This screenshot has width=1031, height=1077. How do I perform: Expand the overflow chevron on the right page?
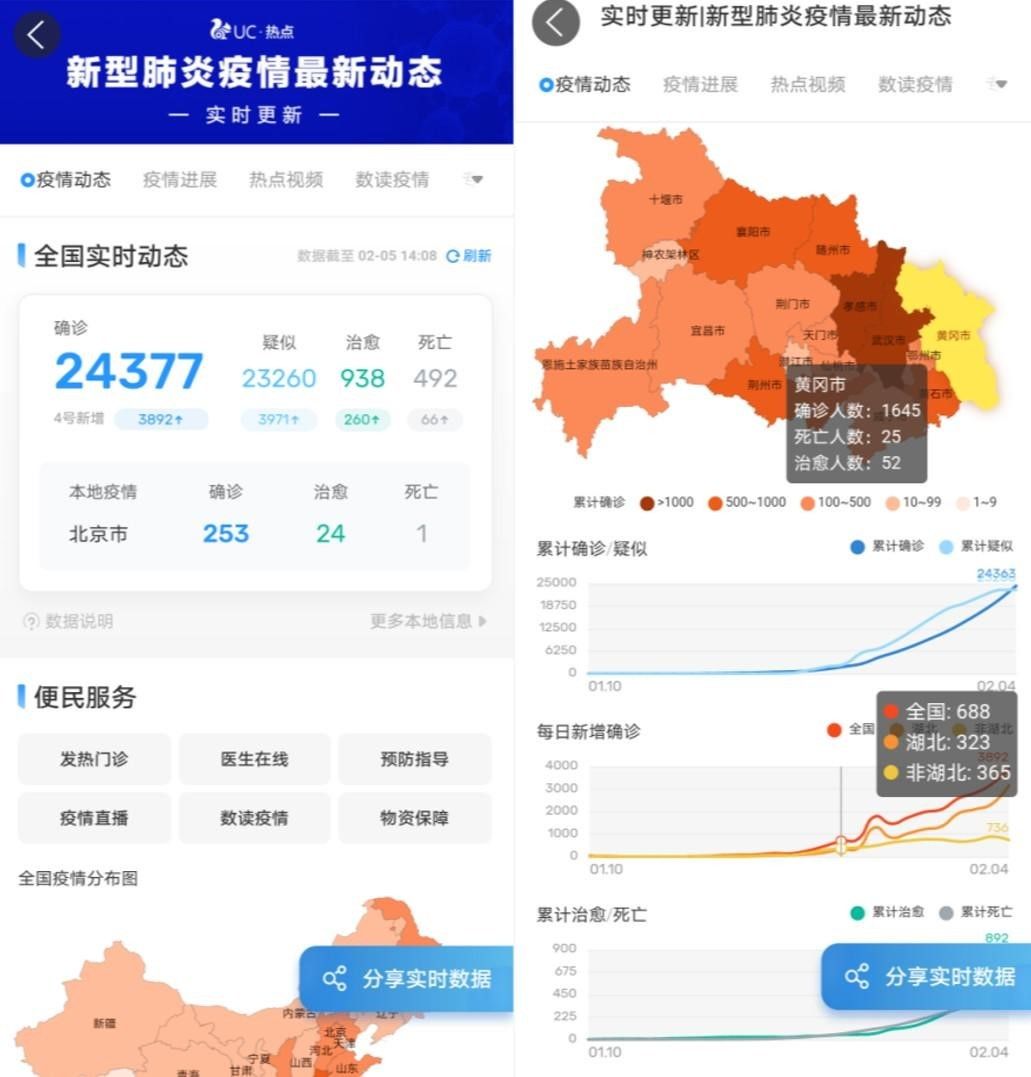[x=1001, y=85]
